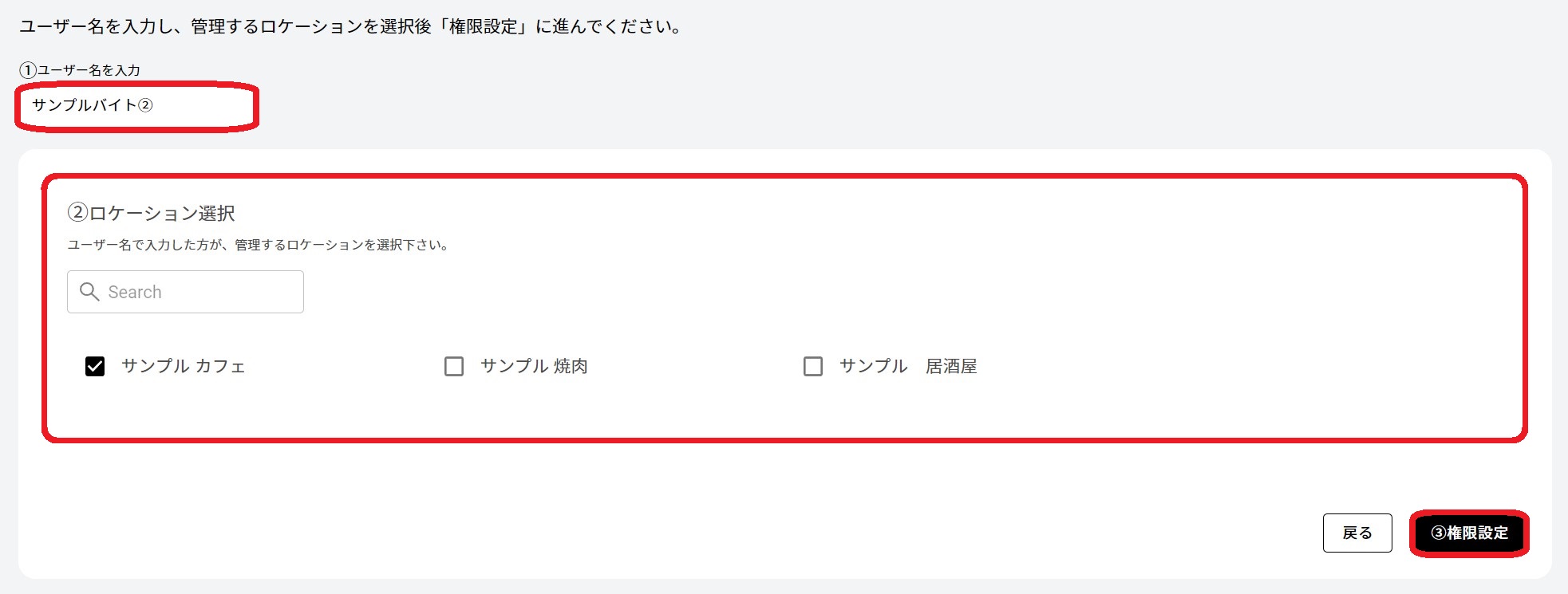Click the circled ② in ロケーション選択 heading
1568x594 pixels.
pos(77,213)
